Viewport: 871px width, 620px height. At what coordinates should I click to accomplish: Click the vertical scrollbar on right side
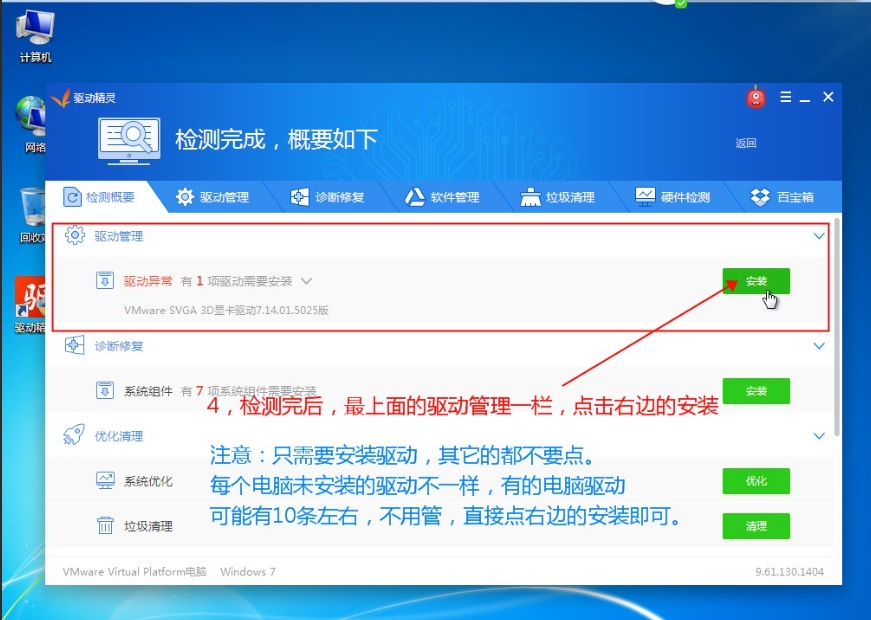point(836,330)
